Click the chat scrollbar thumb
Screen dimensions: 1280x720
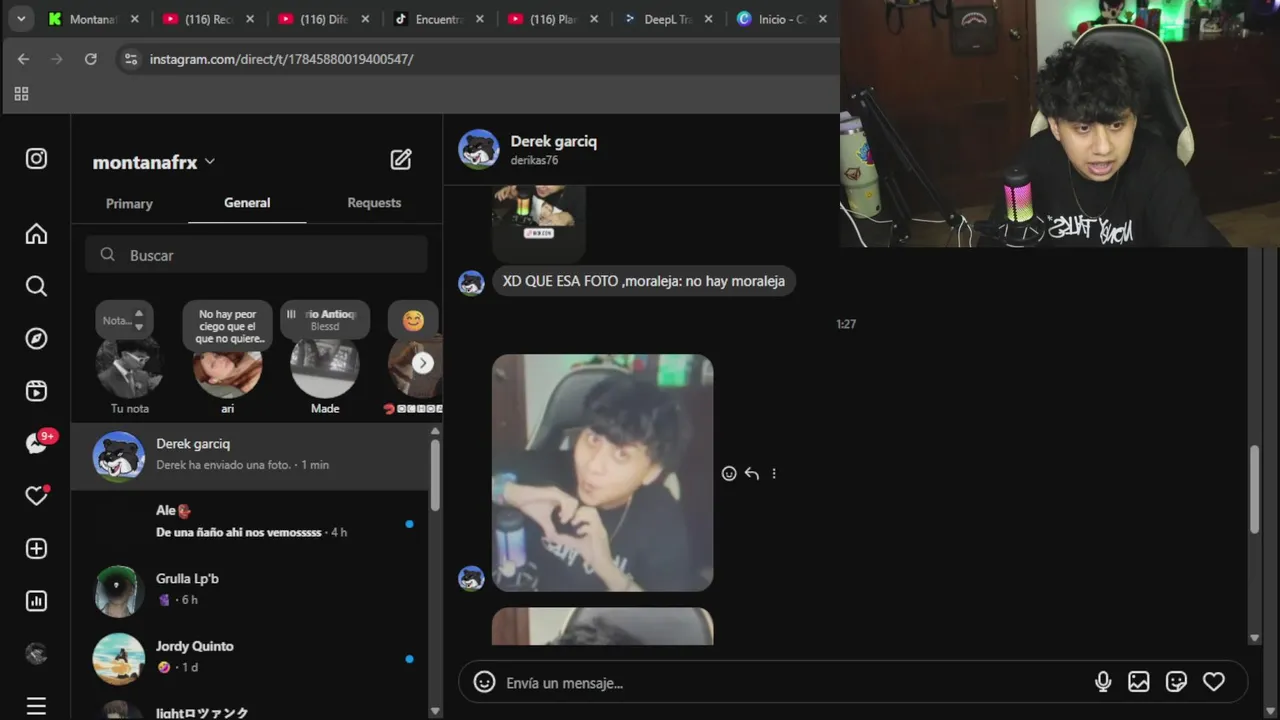pos(1255,489)
